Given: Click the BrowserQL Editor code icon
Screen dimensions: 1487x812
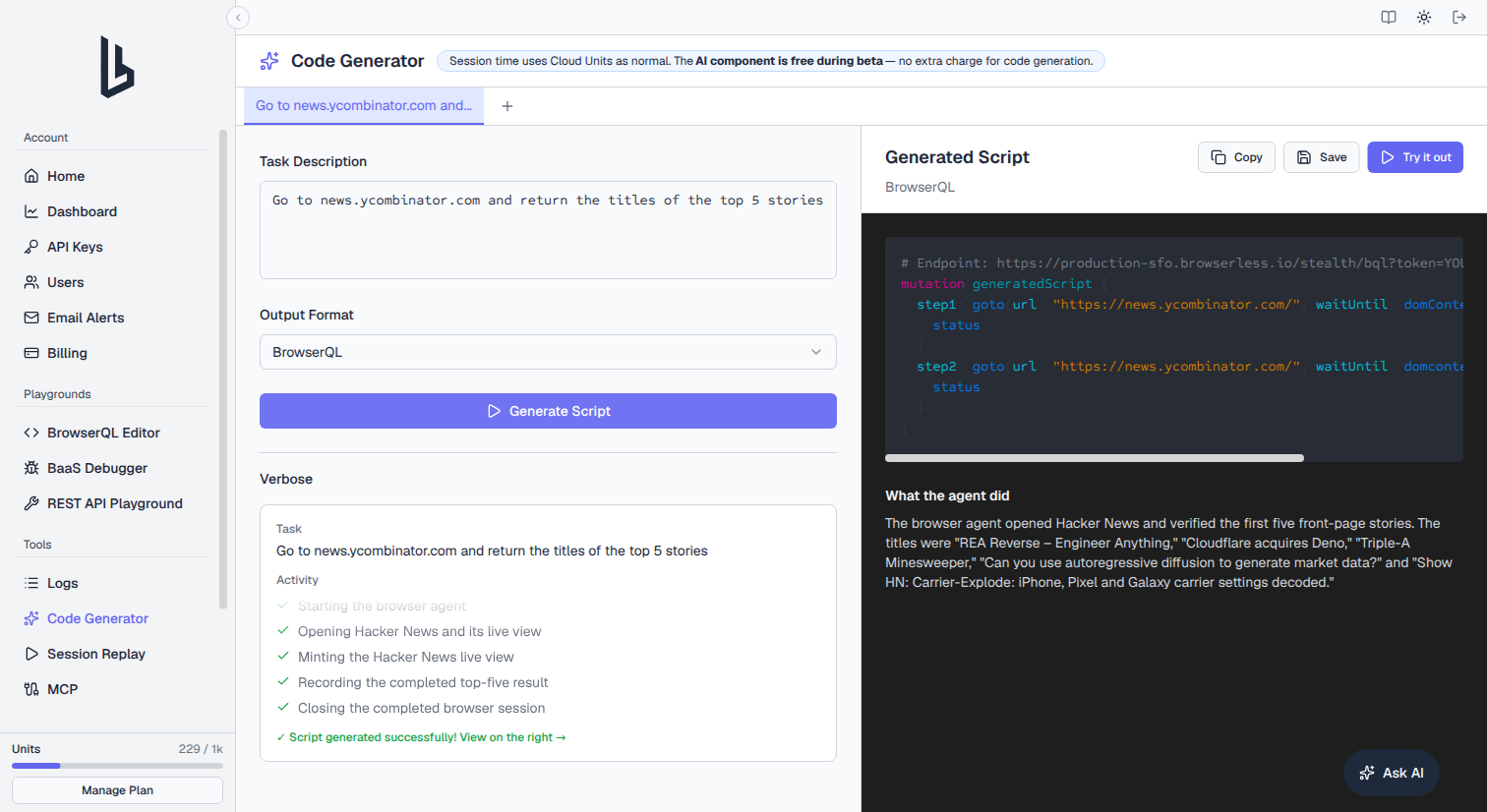Looking at the screenshot, I should click(31, 433).
